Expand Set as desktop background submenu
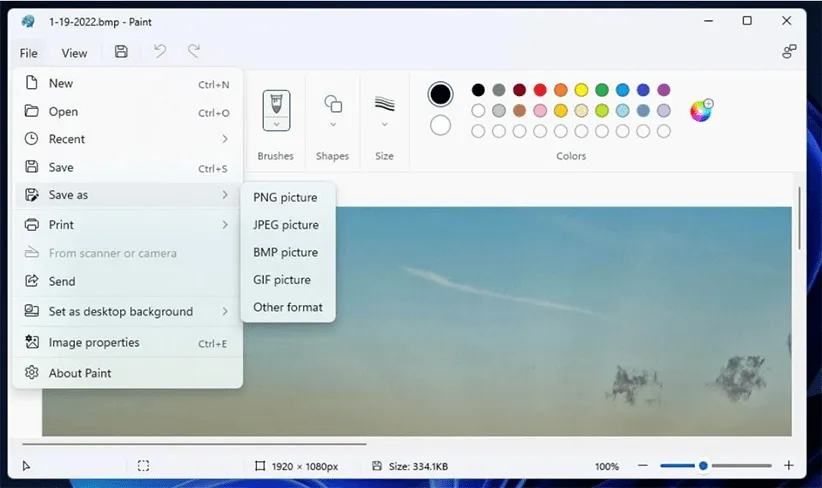Image resolution: width=822 pixels, height=488 pixels. pos(127,311)
